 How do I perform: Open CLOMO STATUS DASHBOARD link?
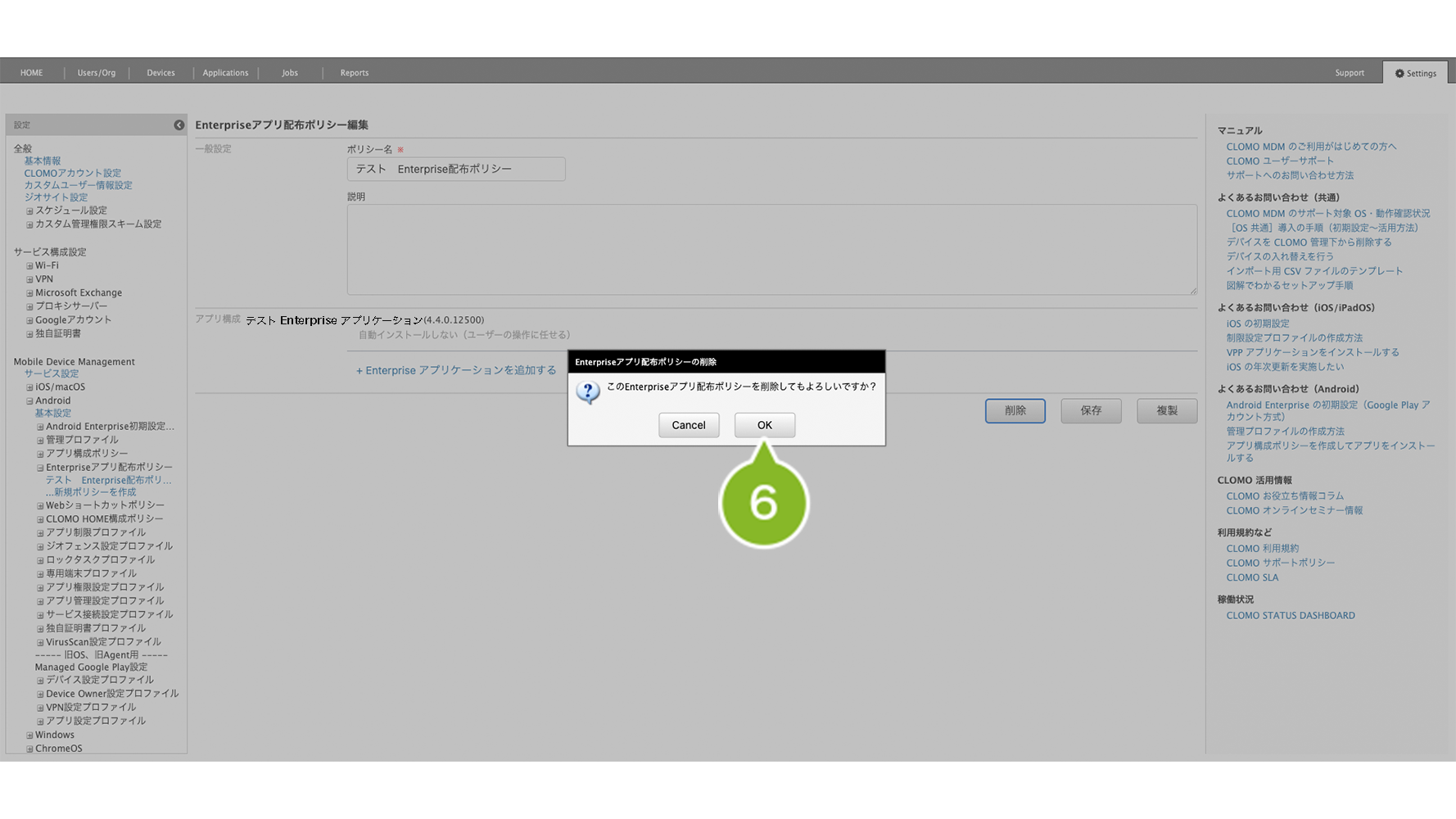(x=1290, y=616)
